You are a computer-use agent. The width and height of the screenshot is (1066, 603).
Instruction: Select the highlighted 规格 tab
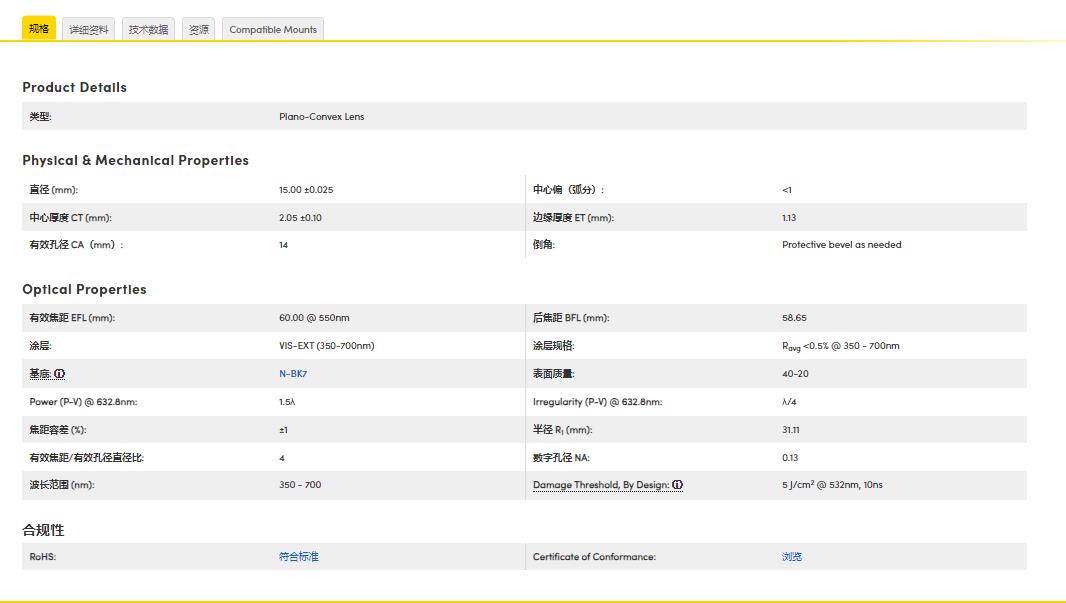39,28
